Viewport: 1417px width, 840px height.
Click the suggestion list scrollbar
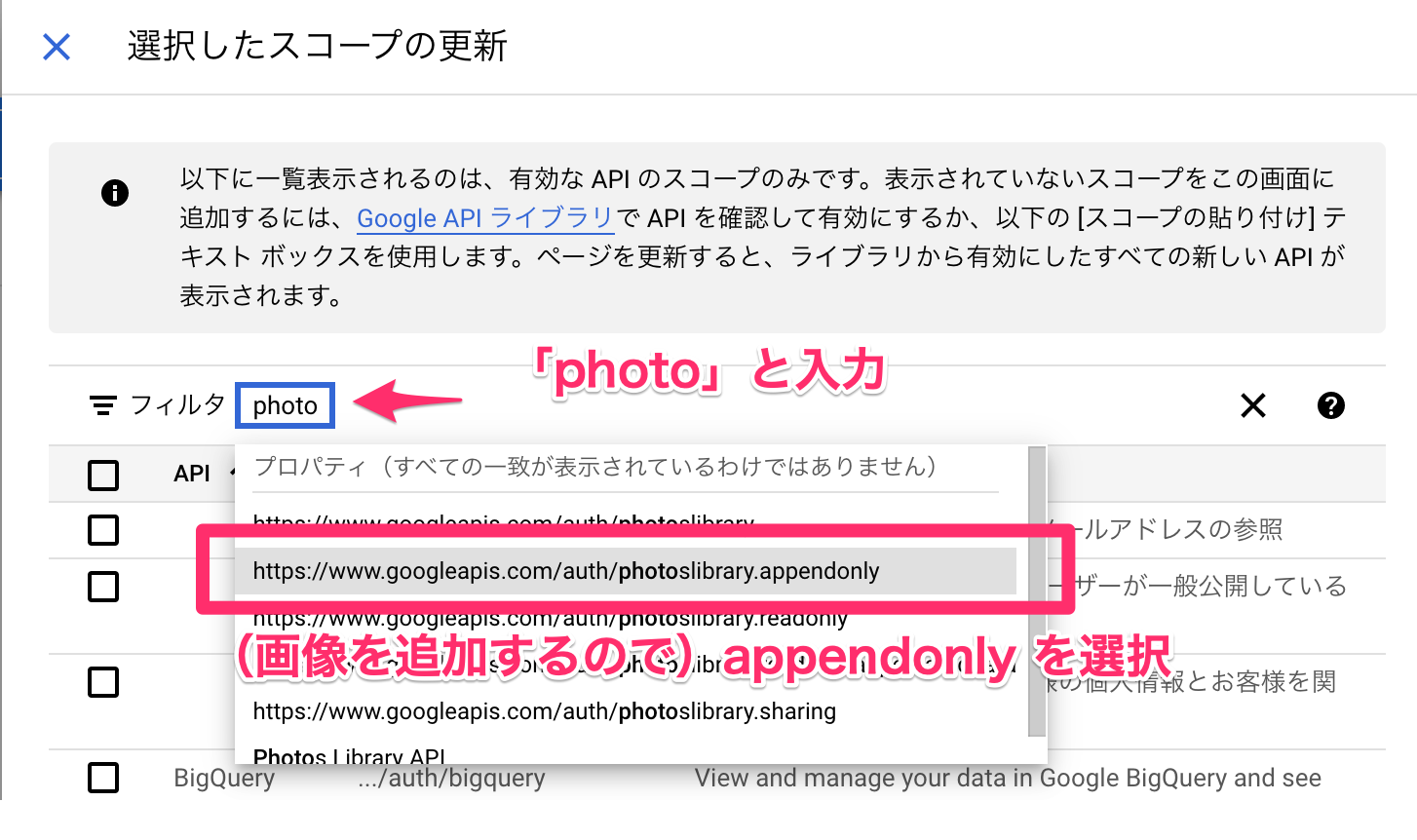1037,592
